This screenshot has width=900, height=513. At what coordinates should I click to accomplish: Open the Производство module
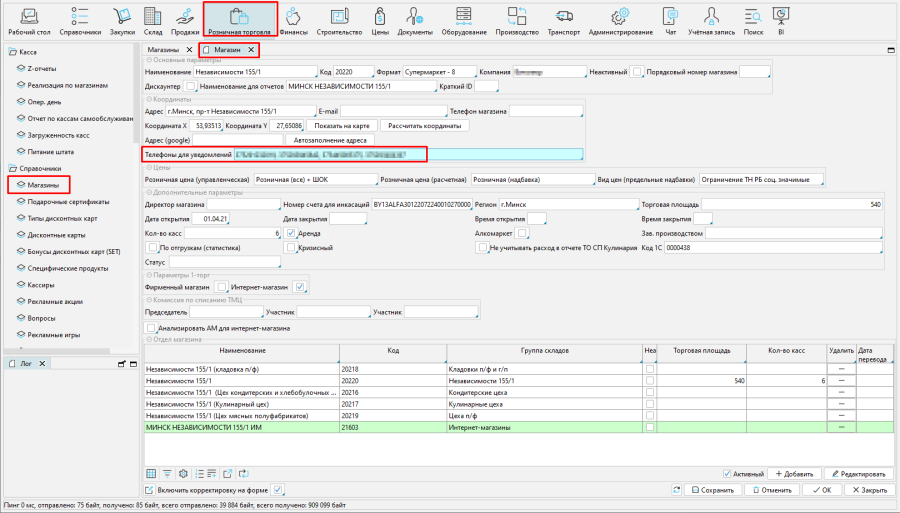click(516, 21)
